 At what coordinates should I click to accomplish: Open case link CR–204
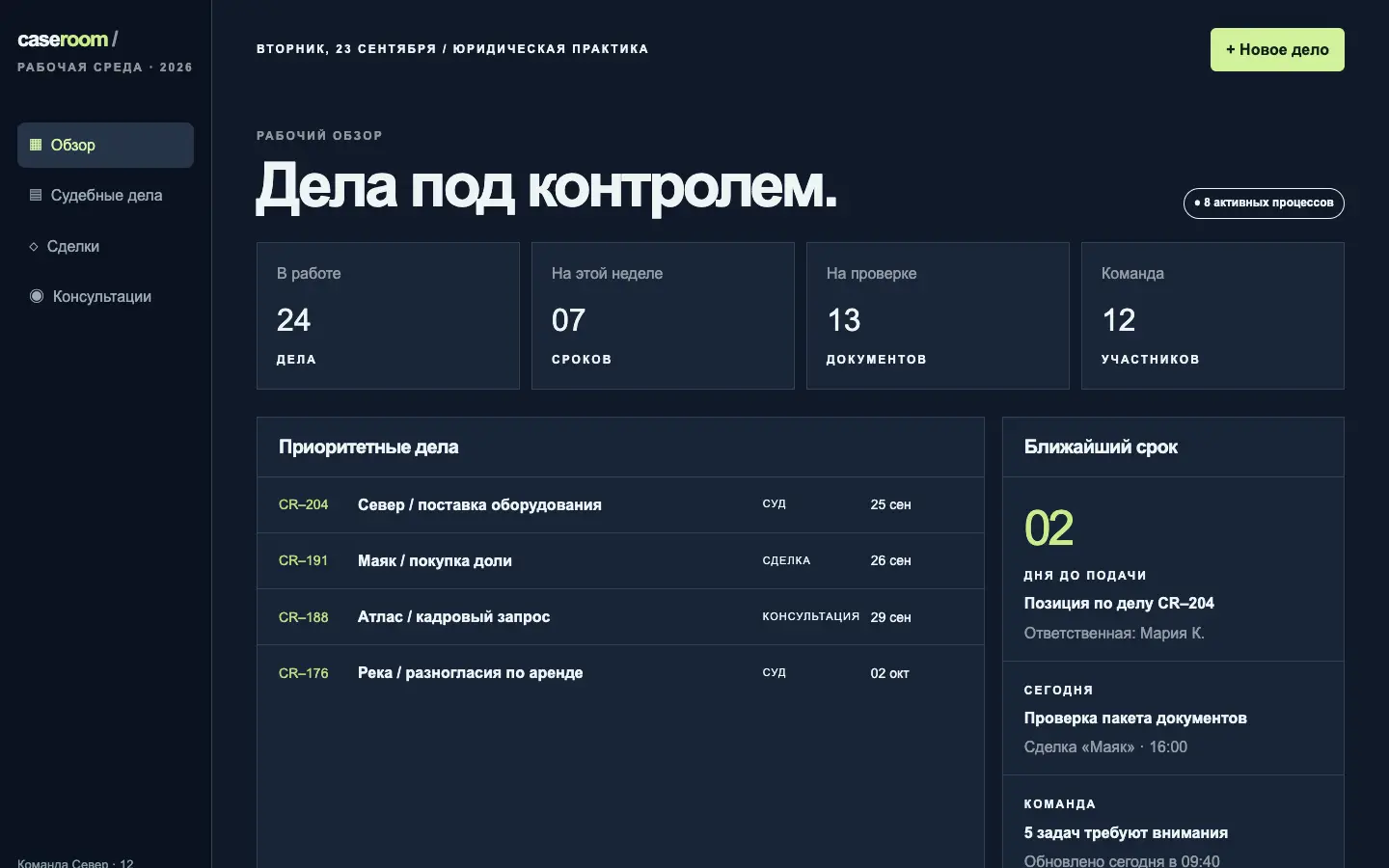(303, 504)
